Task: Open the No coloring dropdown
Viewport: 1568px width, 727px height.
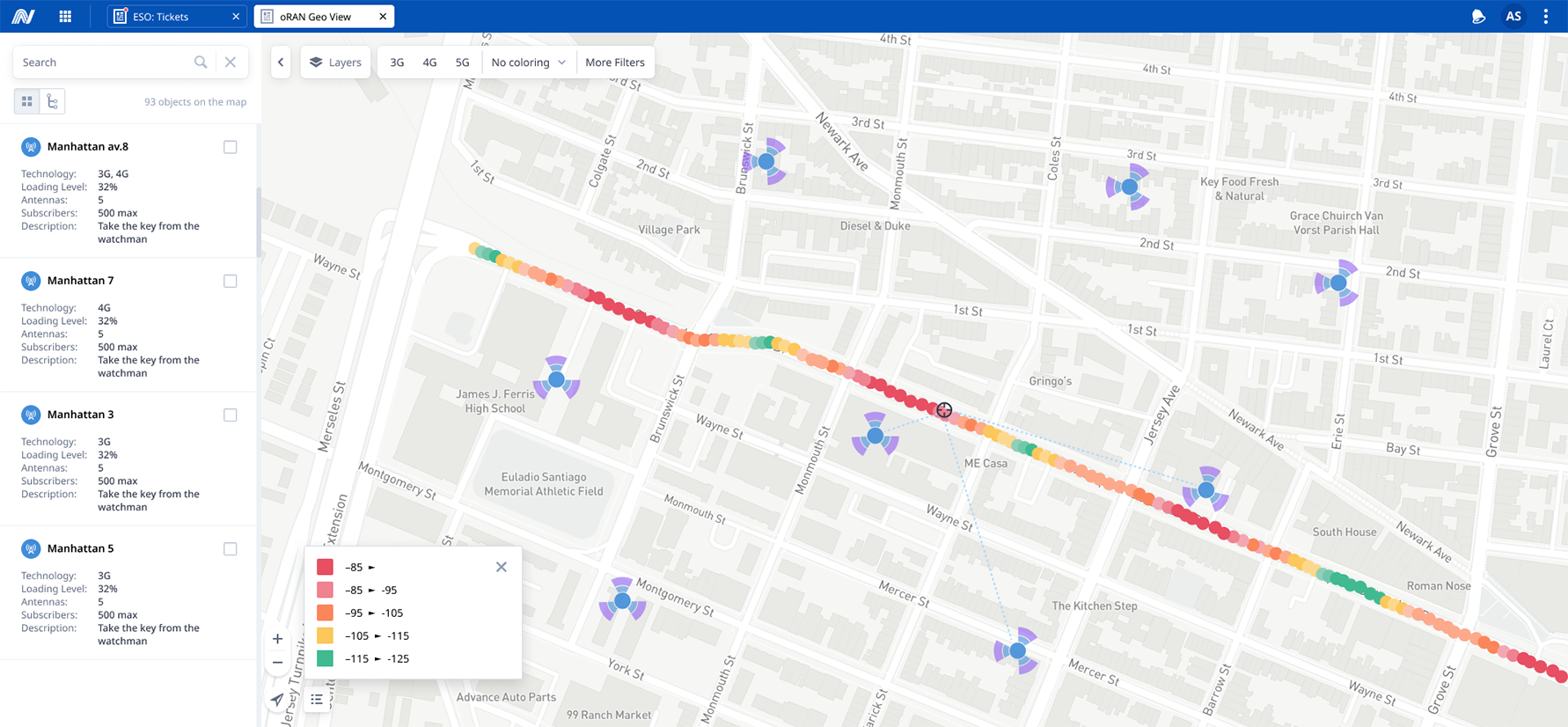Action: pyautogui.click(x=528, y=62)
